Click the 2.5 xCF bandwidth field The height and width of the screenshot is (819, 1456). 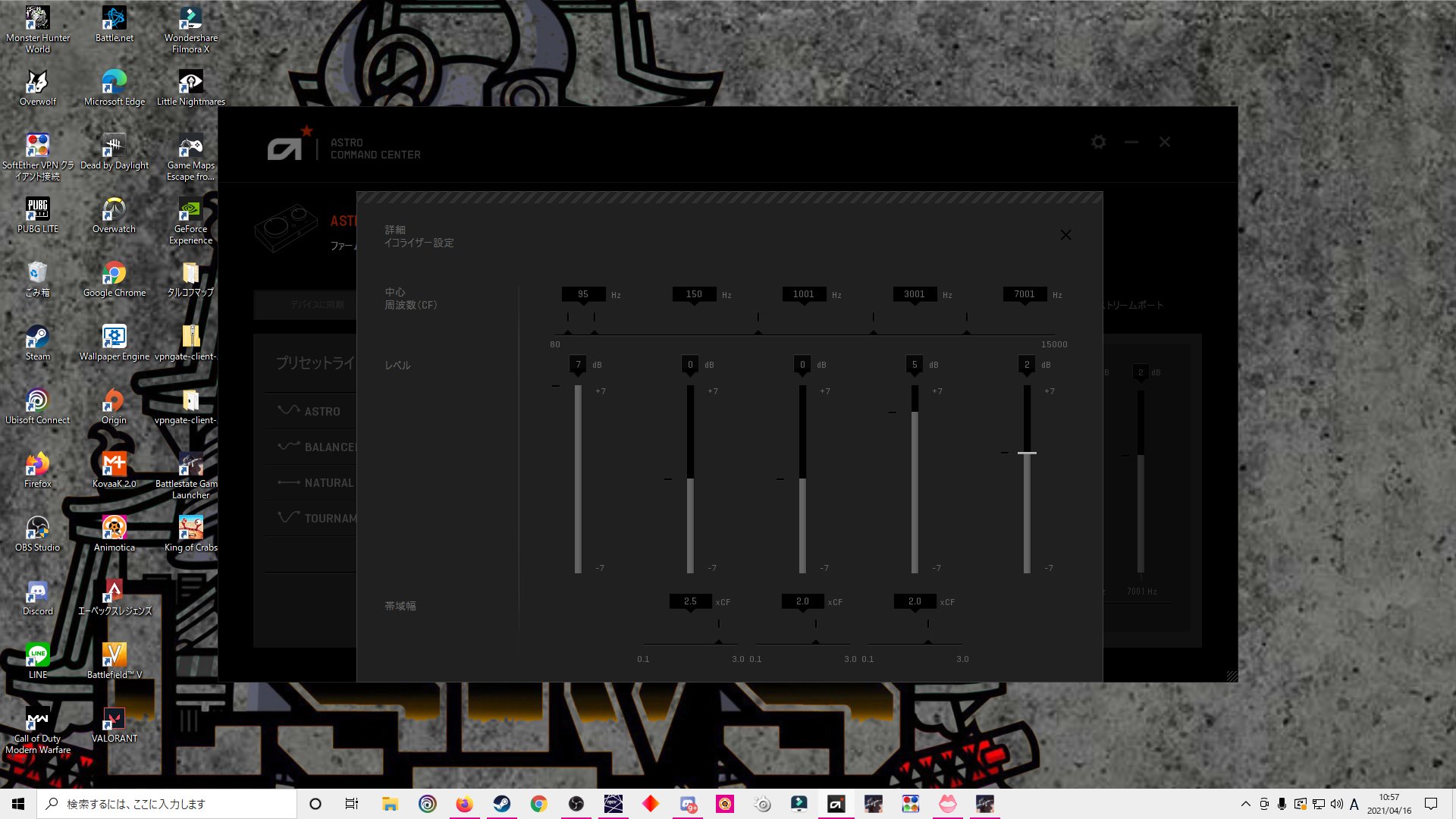coord(690,601)
